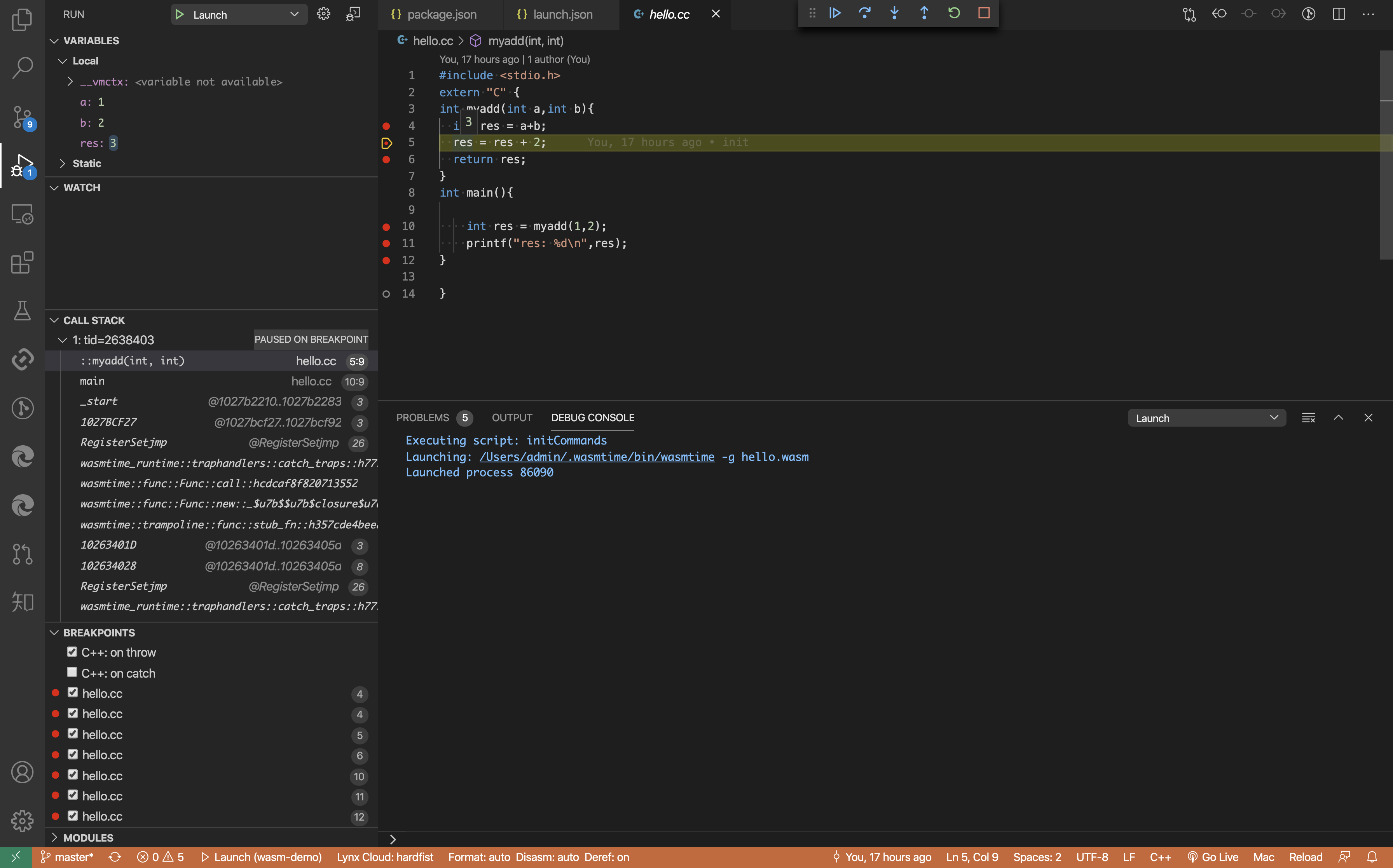Click Go Live in the status bar
Image resolution: width=1393 pixels, height=868 pixels.
pyautogui.click(x=1213, y=857)
